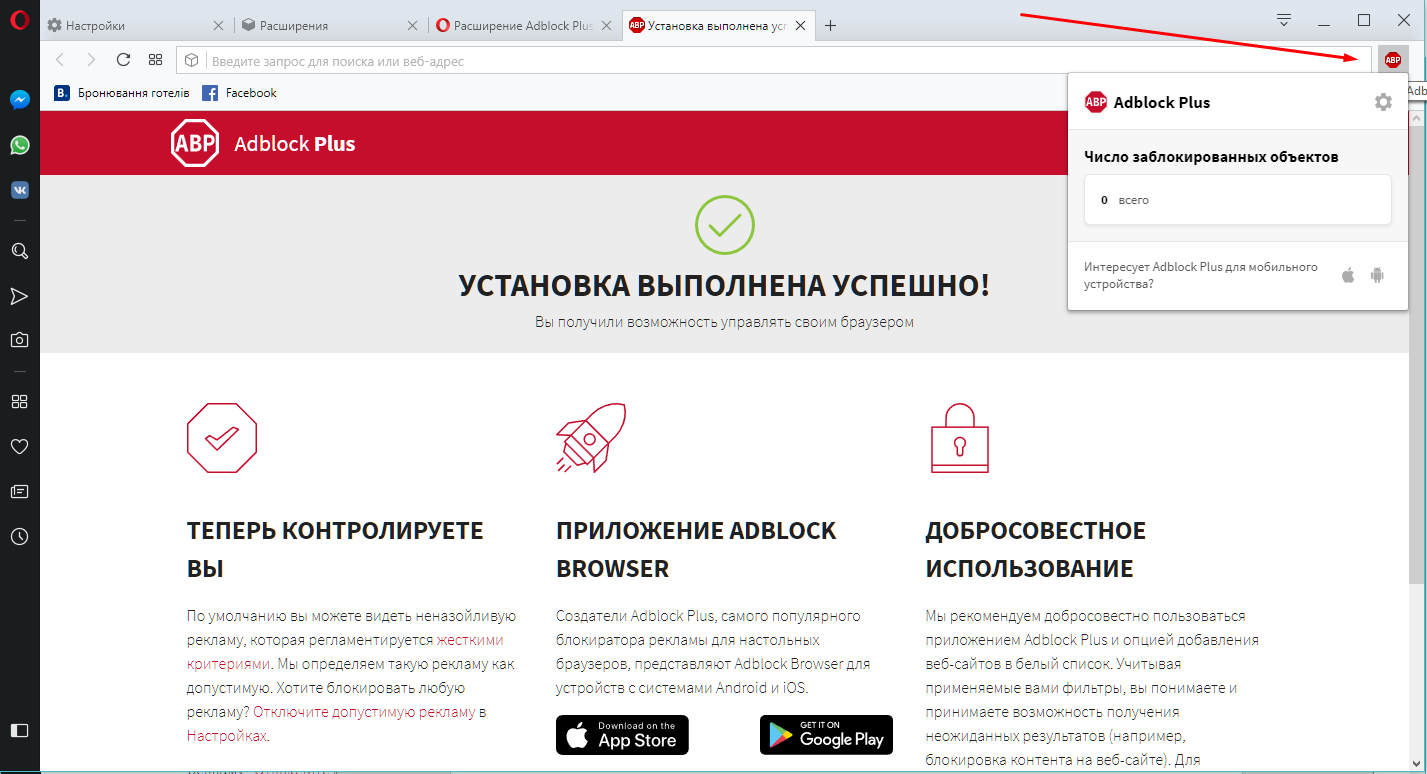Click the green success checkmark circle
This screenshot has width=1427, height=774.
tap(725, 225)
